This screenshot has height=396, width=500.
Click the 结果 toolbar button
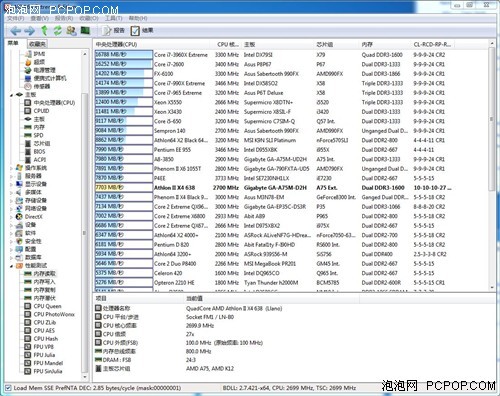click(142, 31)
